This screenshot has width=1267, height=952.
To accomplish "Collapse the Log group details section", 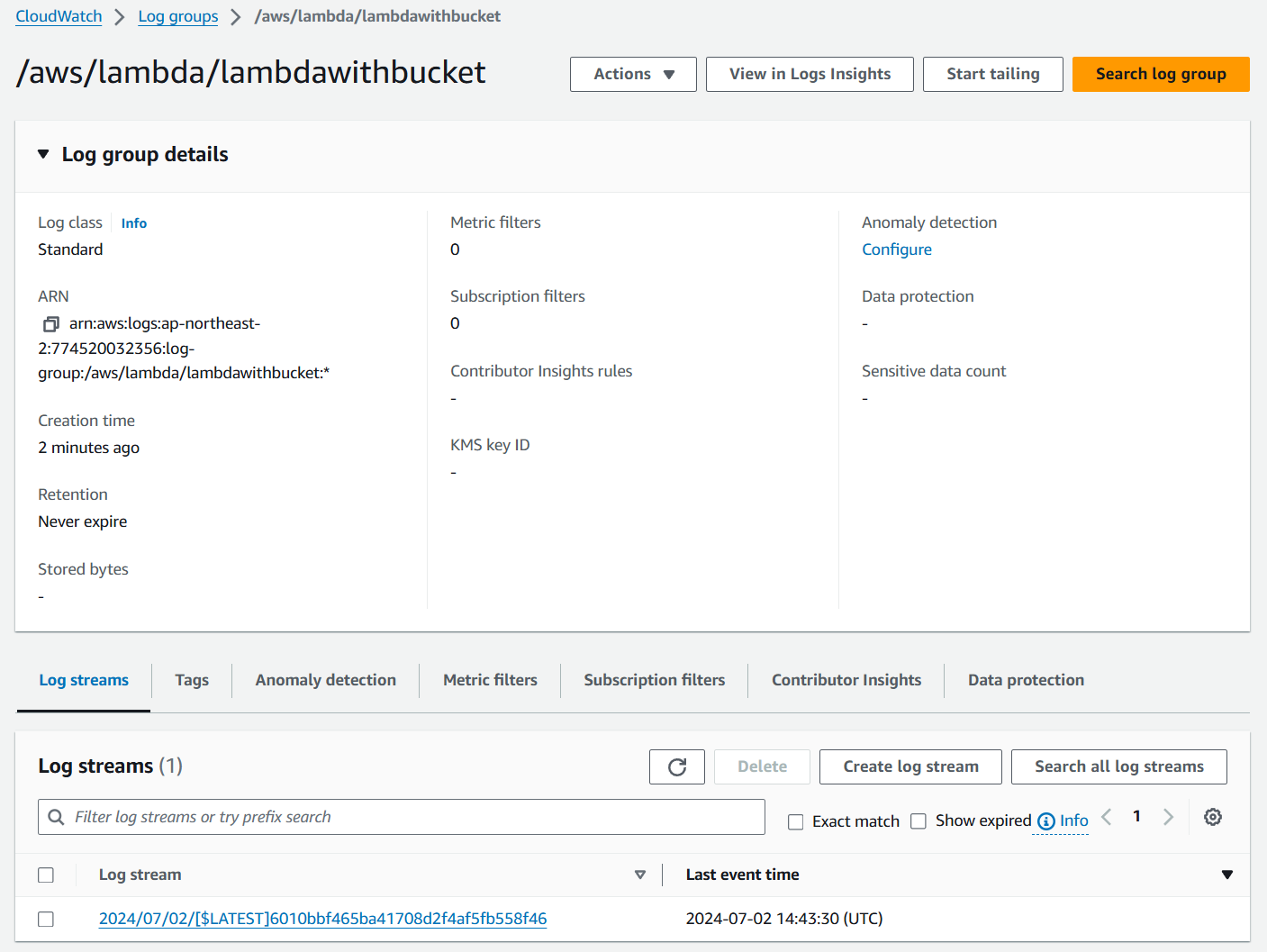I will 43,154.
